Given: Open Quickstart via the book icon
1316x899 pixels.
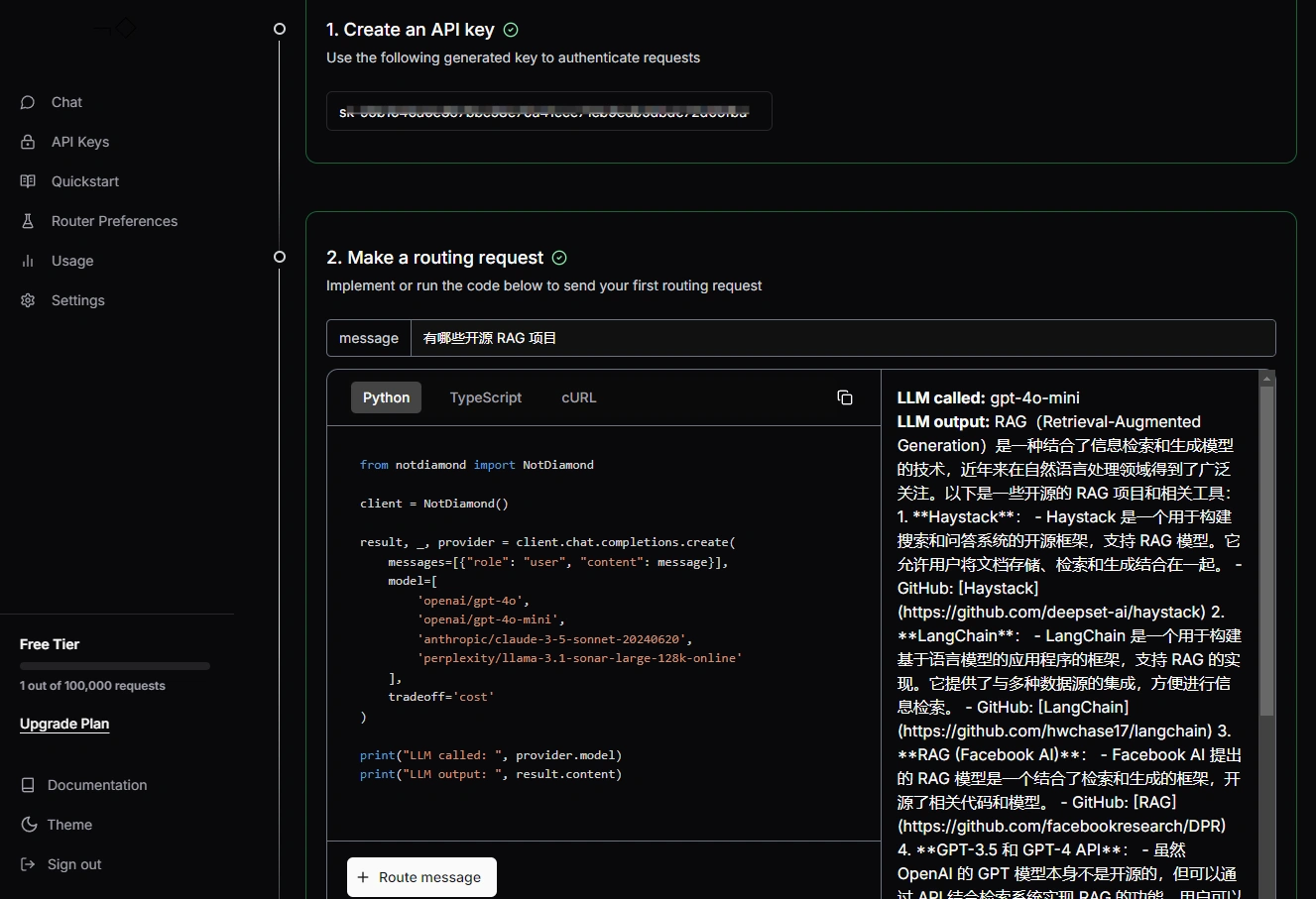Looking at the screenshot, I should [28, 181].
